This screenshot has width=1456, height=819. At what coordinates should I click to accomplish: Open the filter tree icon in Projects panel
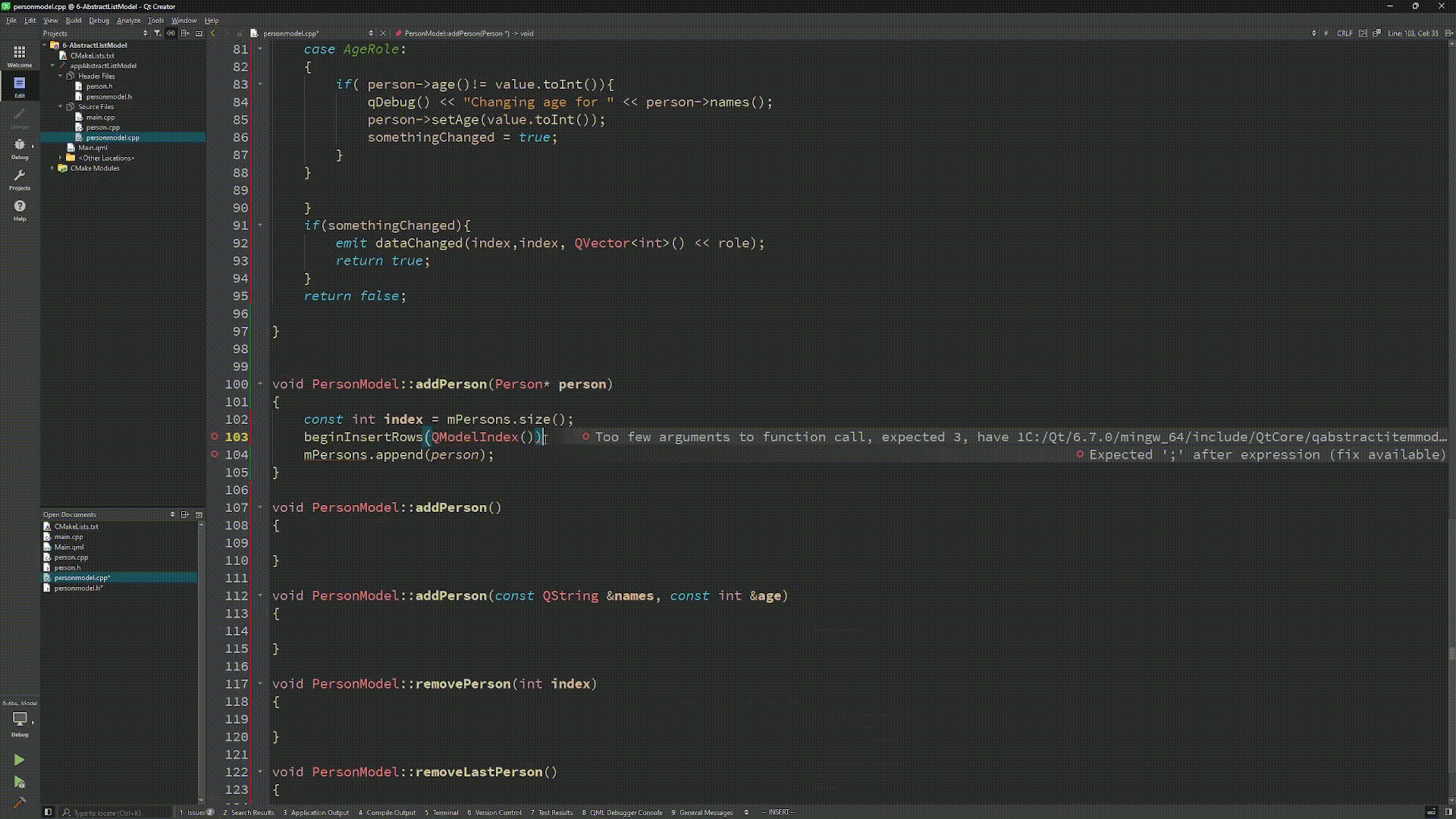click(157, 33)
